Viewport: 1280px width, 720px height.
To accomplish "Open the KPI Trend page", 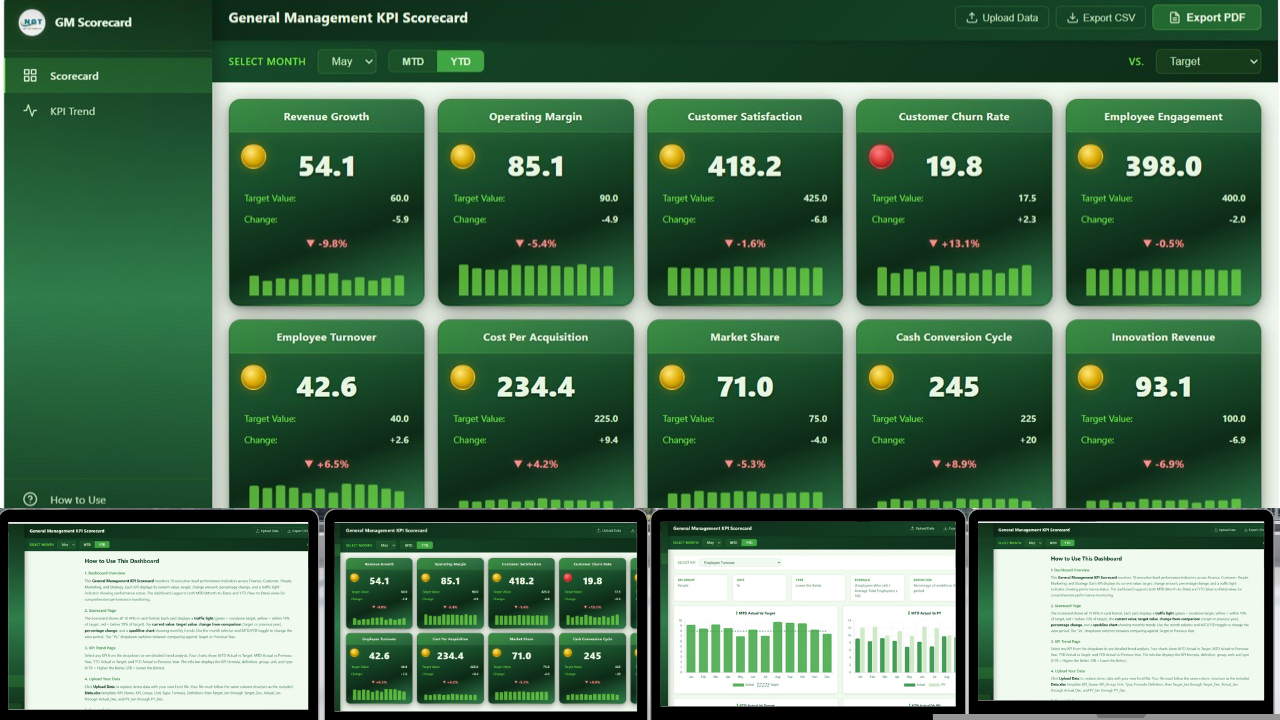I will (x=72, y=111).
